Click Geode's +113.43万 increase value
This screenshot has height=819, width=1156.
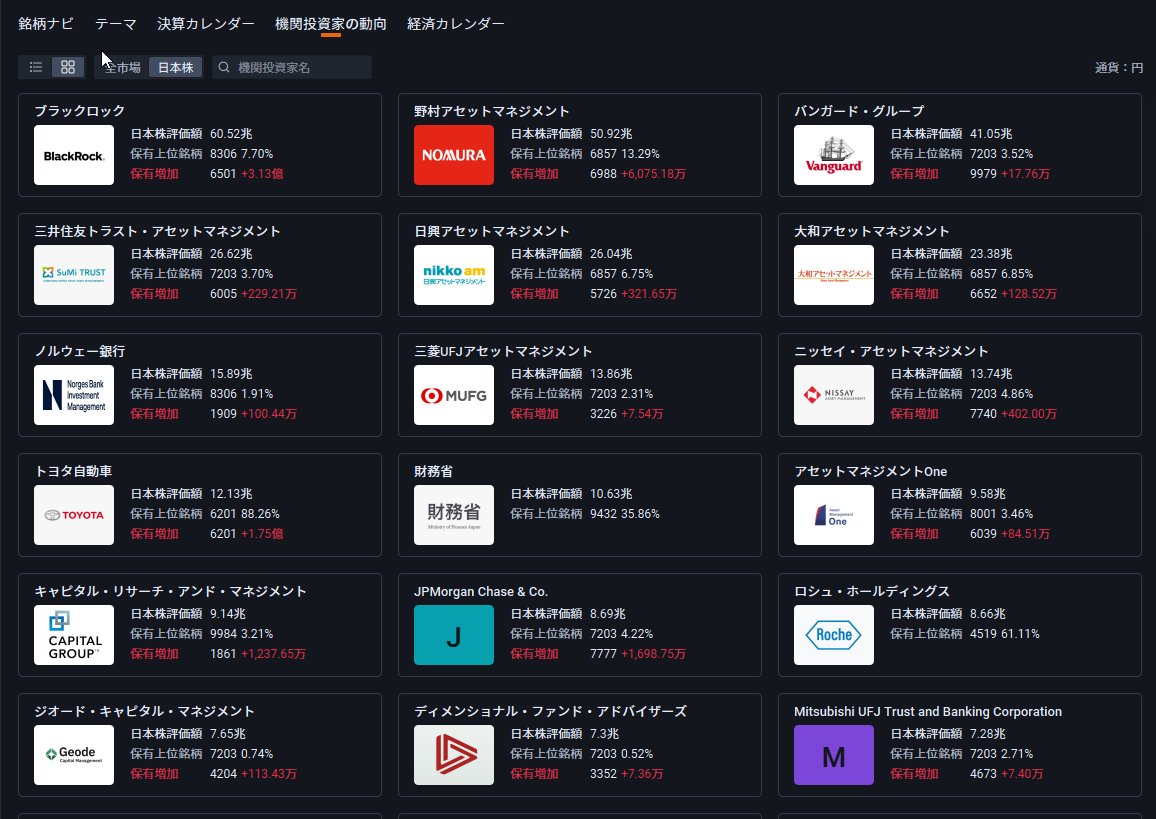point(269,774)
